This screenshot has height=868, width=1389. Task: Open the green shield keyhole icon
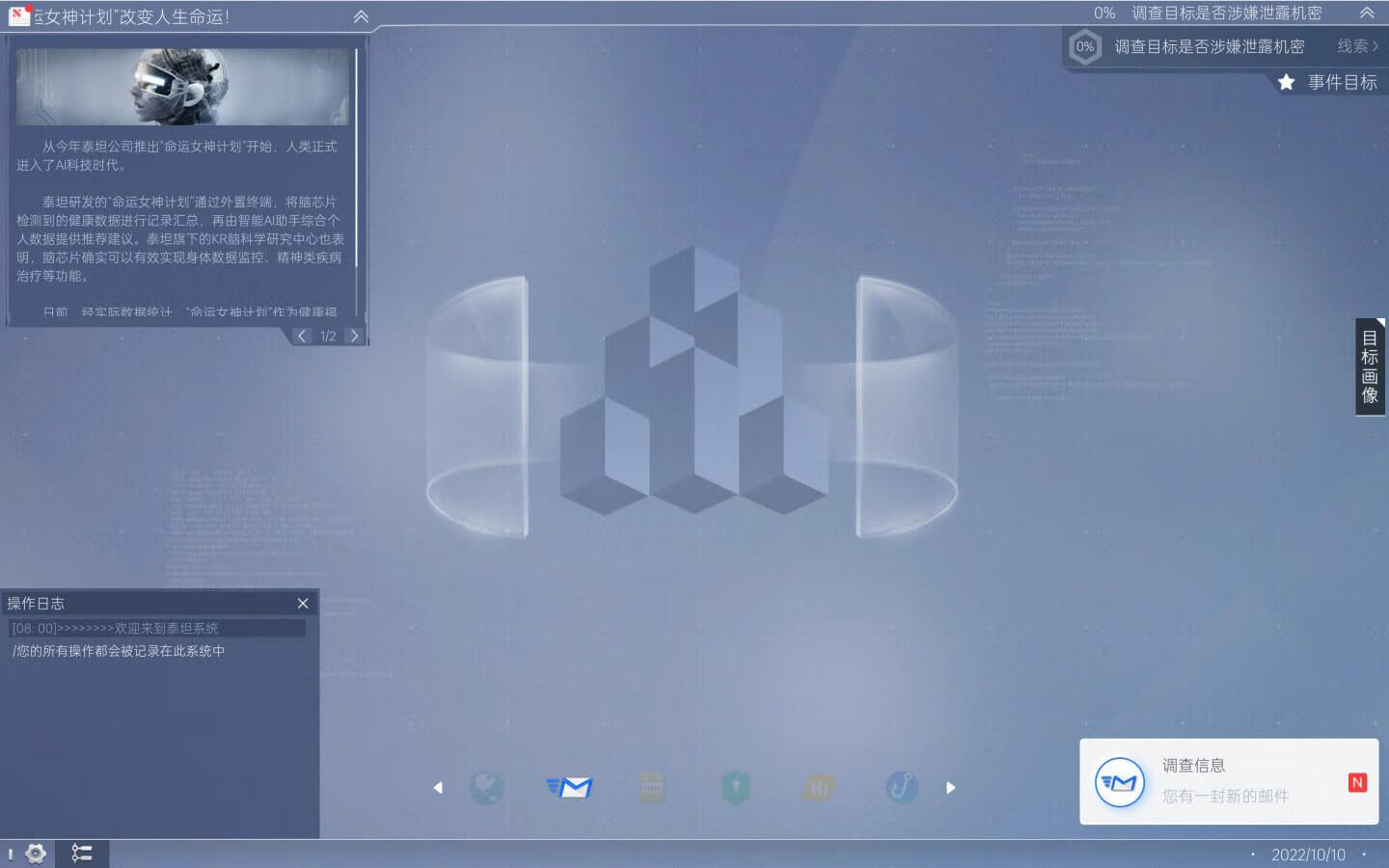tap(735, 787)
